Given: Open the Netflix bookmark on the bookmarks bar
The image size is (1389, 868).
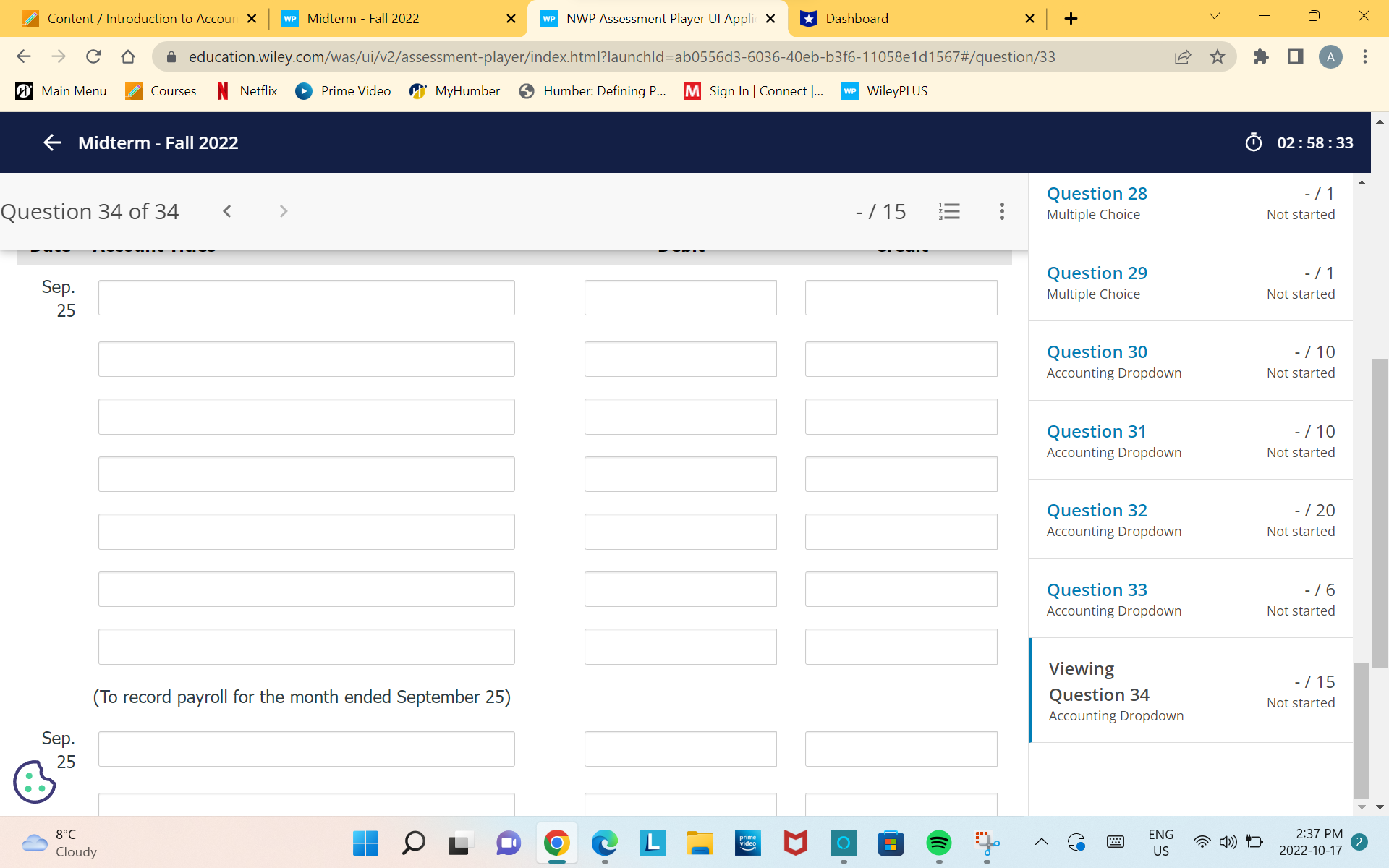Looking at the screenshot, I should 246,91.
